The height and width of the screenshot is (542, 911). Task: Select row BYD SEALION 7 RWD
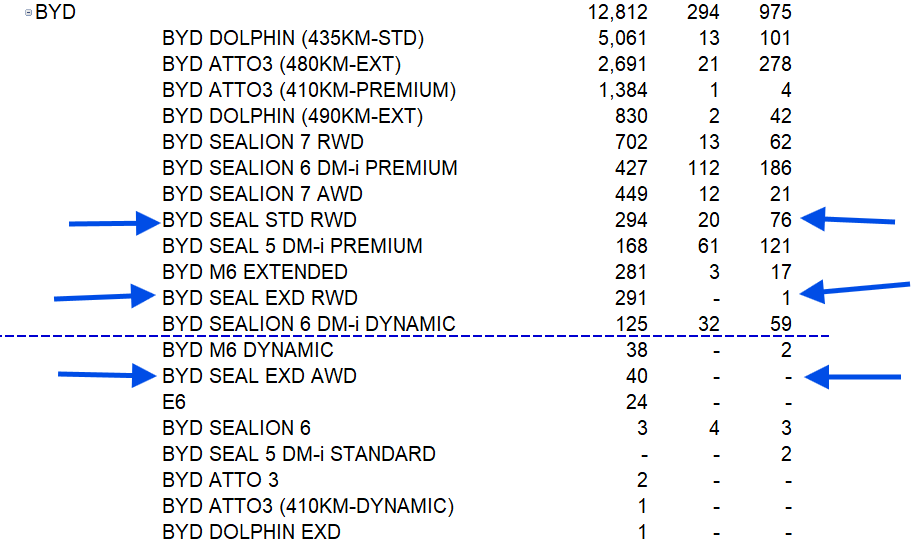coord(263,142)
